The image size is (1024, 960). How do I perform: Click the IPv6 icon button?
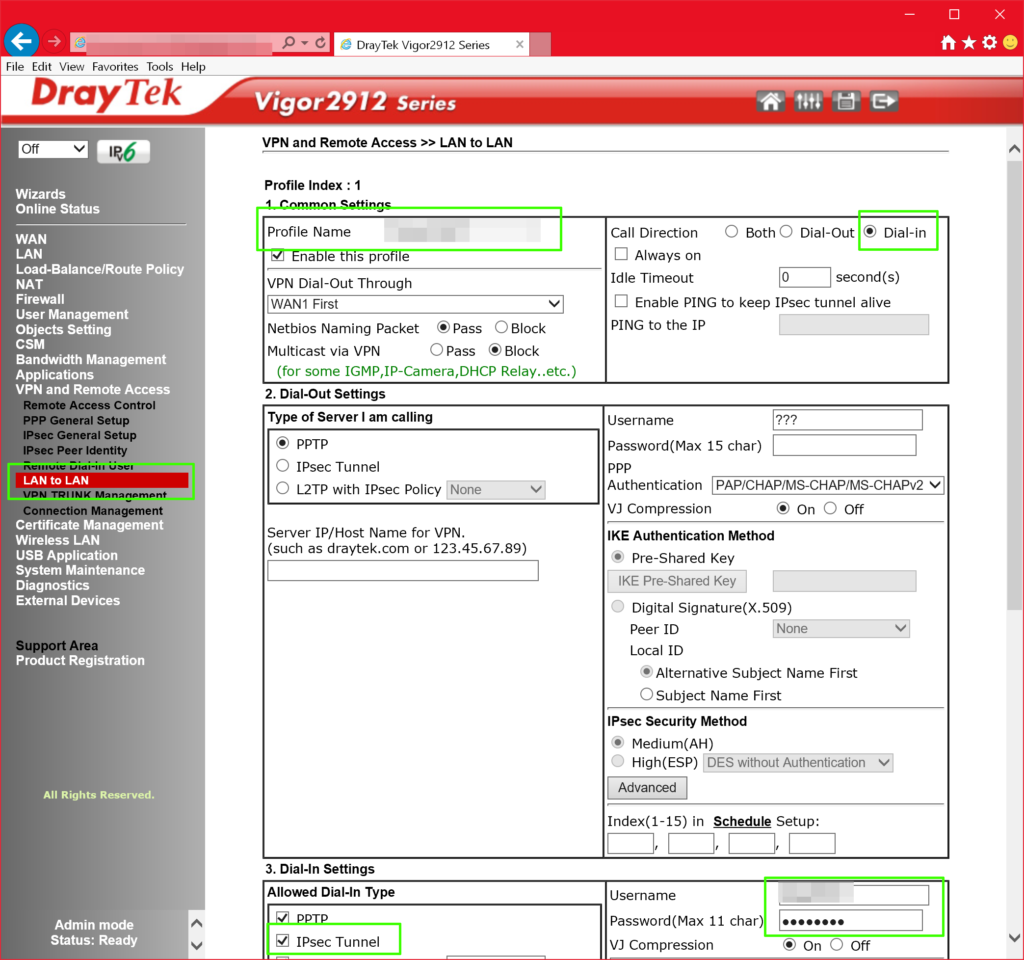pyautogui.click(x=123, y=152)
